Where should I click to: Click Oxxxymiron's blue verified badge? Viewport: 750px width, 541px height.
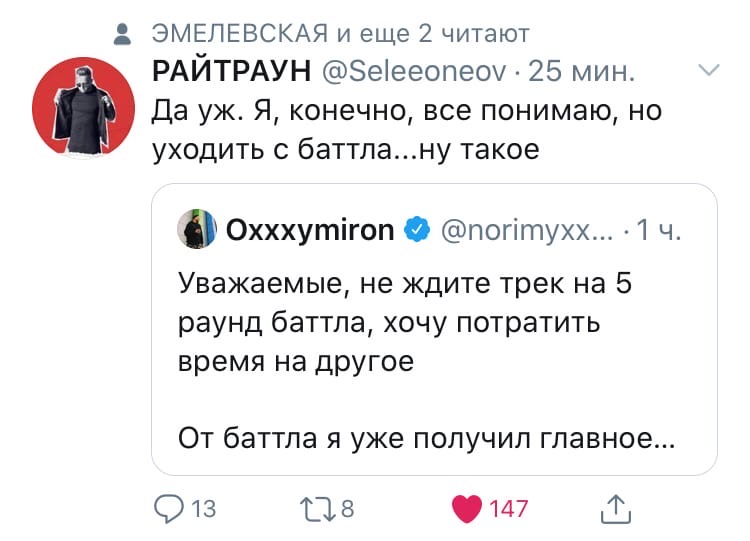click(415, 231)
